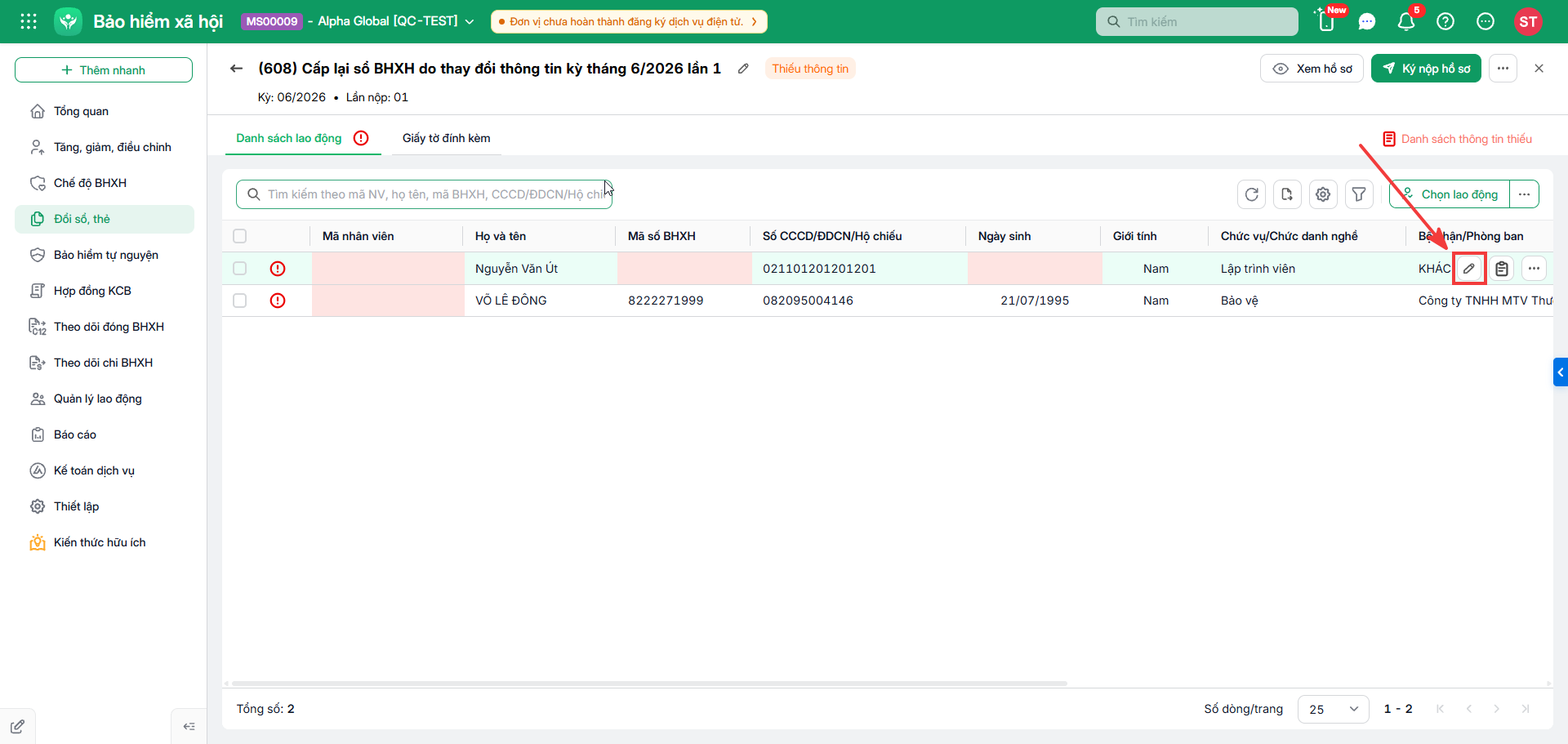The width and height of the screenshot is (1568, 744).
Task: Click Ký nộp hồ sơ button
Action: pos(1426,69)
